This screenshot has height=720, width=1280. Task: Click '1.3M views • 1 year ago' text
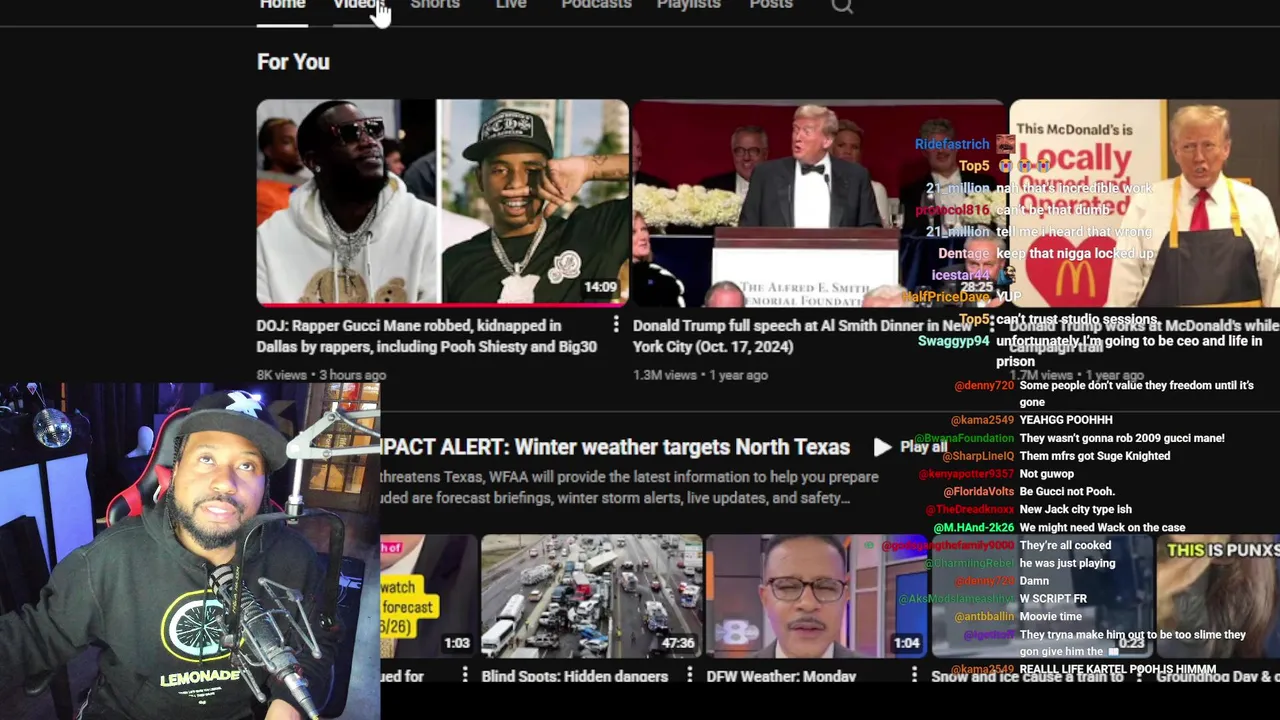click(x=700, y=375)
